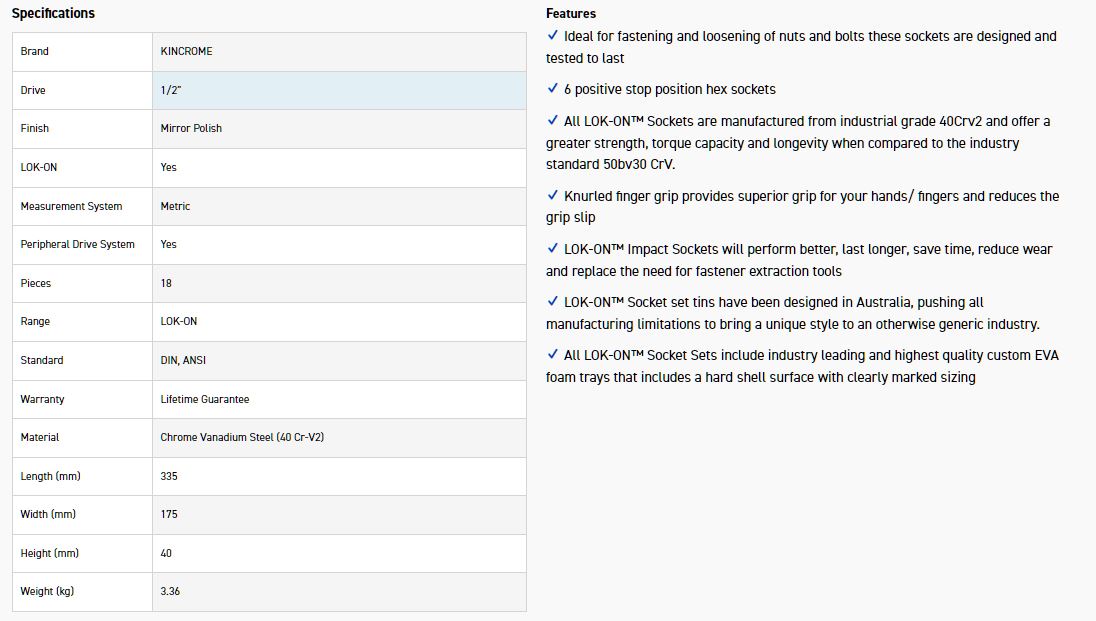Click the Mirror Polish finish value
The width and height of the screenshot is (1096, 621).
tap(191, 128)
